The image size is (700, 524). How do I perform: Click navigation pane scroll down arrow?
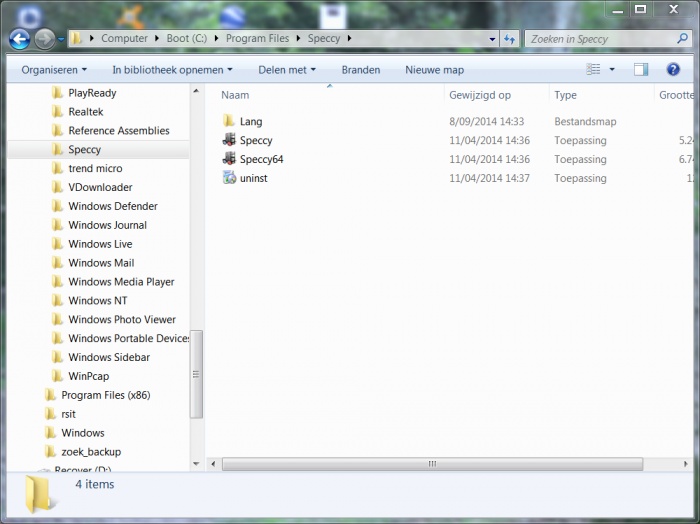pyautogui.click(x=196, y=464)
